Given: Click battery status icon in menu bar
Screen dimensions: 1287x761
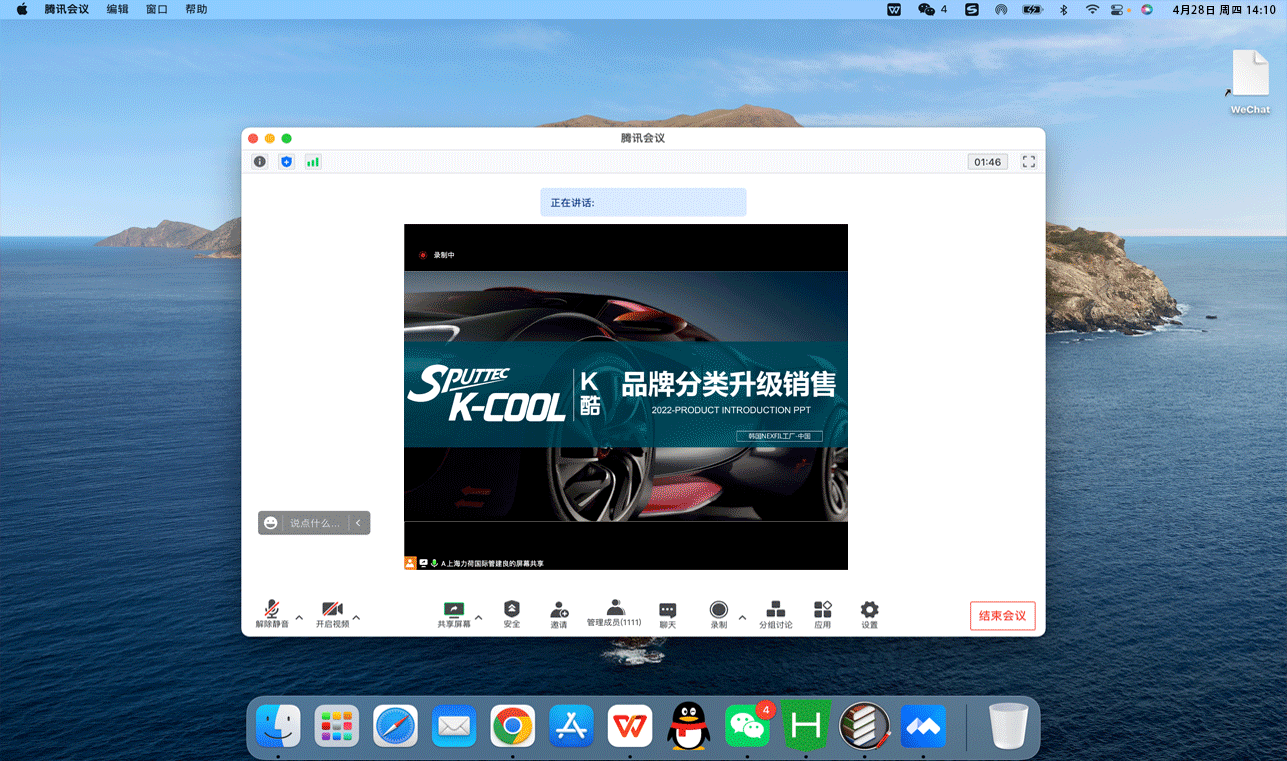Looking at the screenshot, I should pos(1033,9).
